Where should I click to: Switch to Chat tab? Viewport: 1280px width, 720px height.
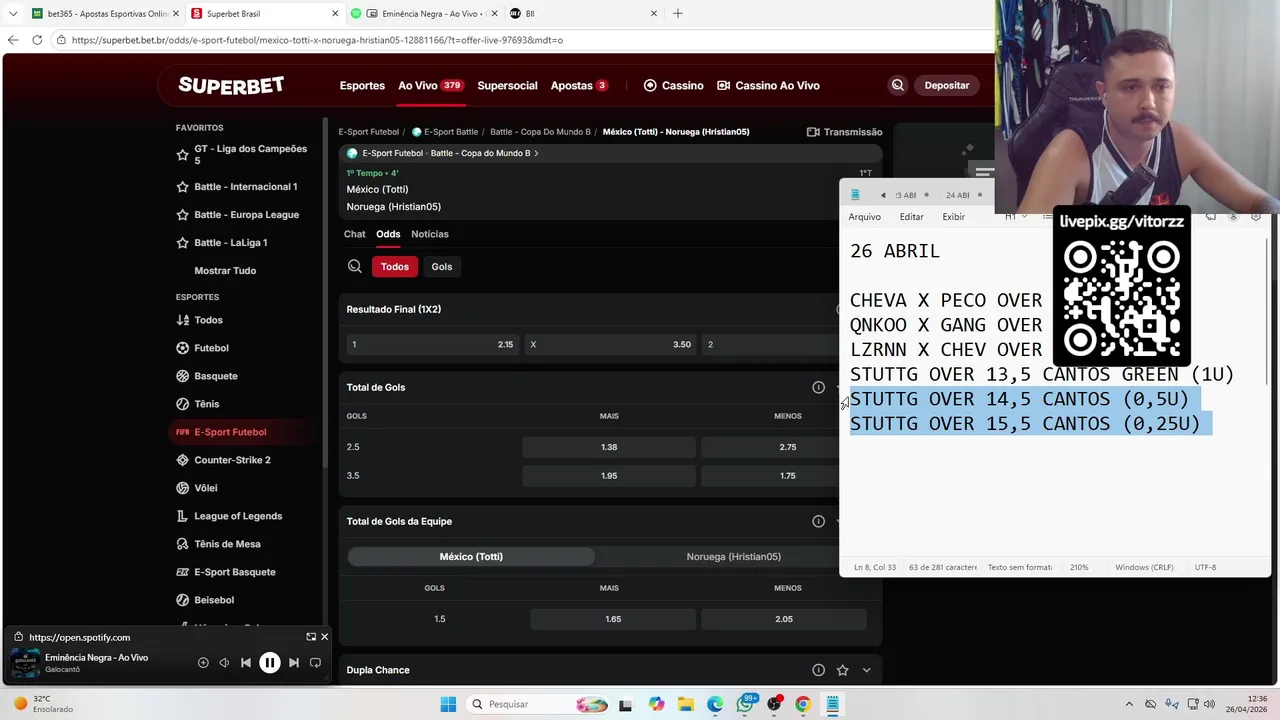355,234
